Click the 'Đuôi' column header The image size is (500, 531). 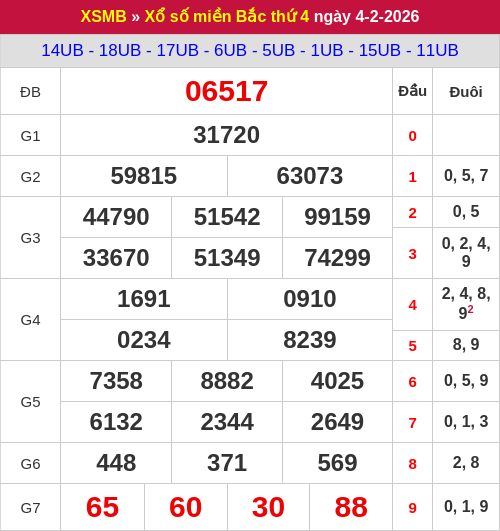point(466,92)
